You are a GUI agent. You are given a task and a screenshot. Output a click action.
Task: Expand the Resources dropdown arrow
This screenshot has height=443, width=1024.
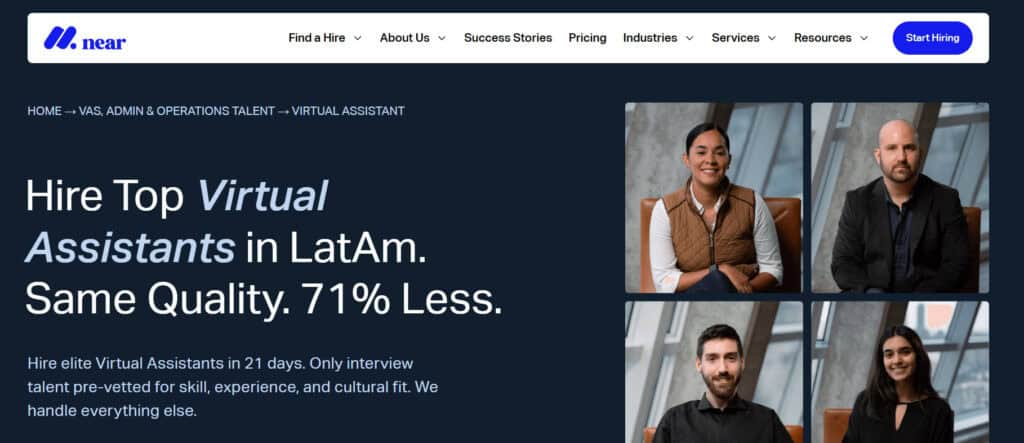863,38
